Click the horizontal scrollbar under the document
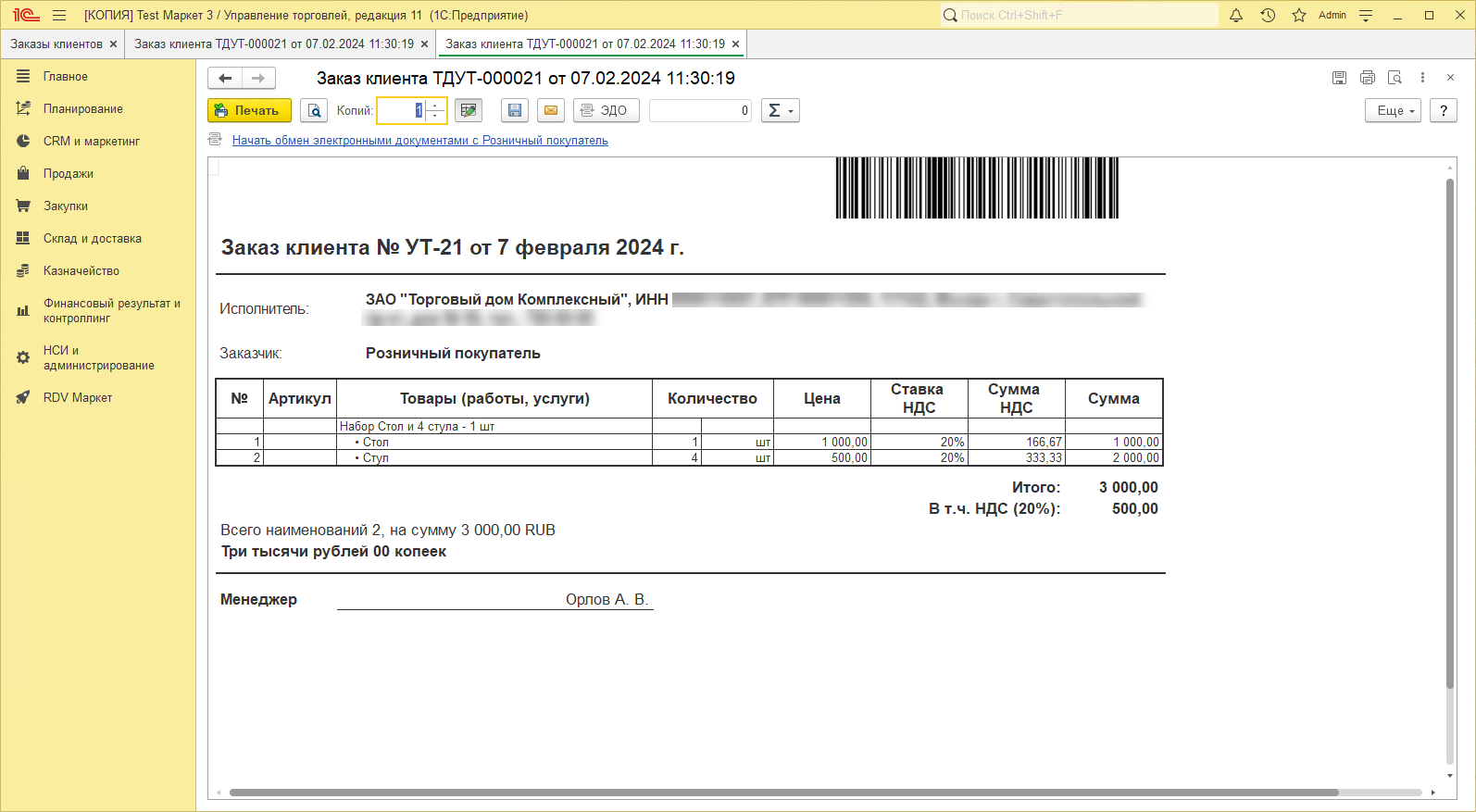Image resolution: width=1476 pixels, height=812 pixels. point(783,793)
